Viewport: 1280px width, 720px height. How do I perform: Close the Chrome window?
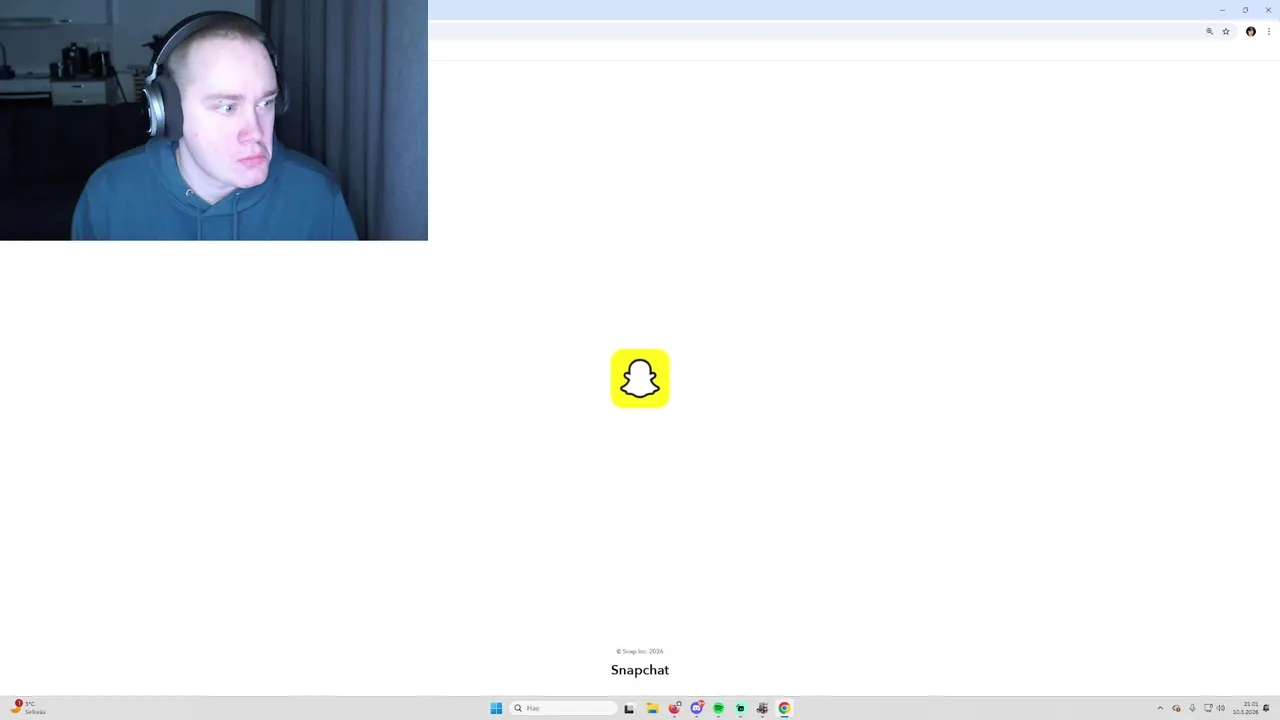(x=1268, y=10)
